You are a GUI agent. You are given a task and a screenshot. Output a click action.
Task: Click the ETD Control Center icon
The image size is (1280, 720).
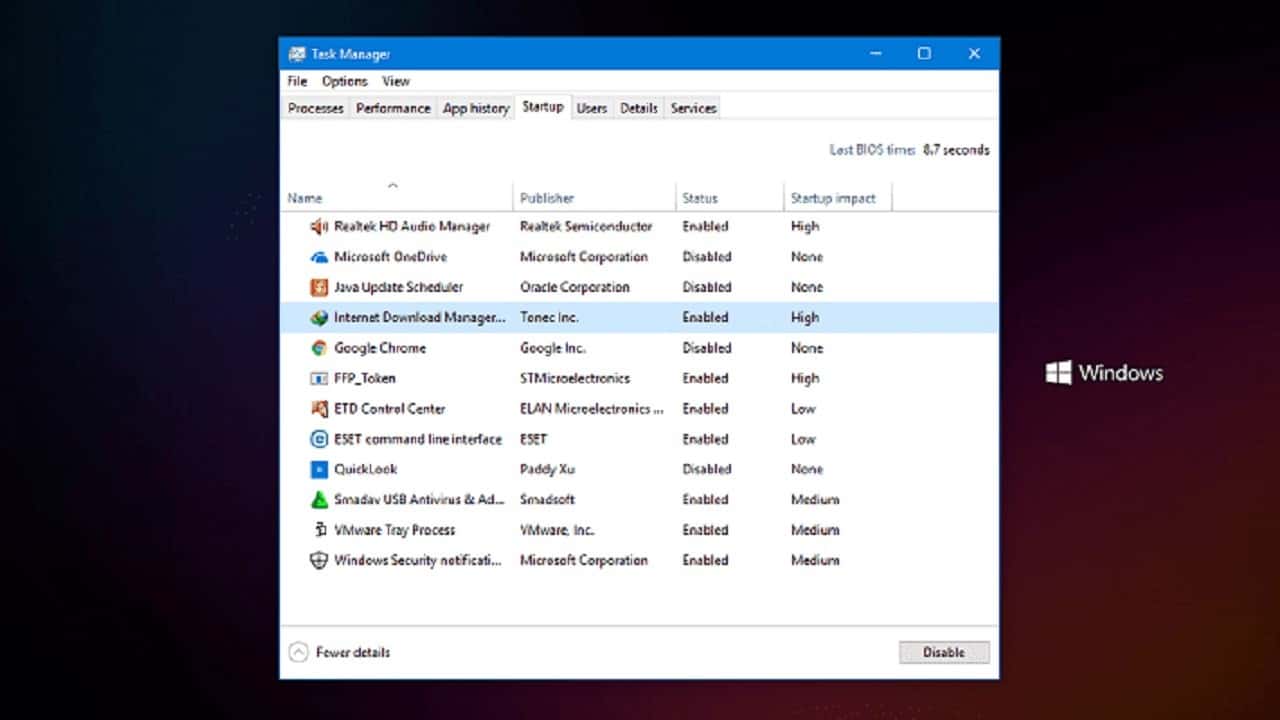pyautogui.click(x=319, y=409)
